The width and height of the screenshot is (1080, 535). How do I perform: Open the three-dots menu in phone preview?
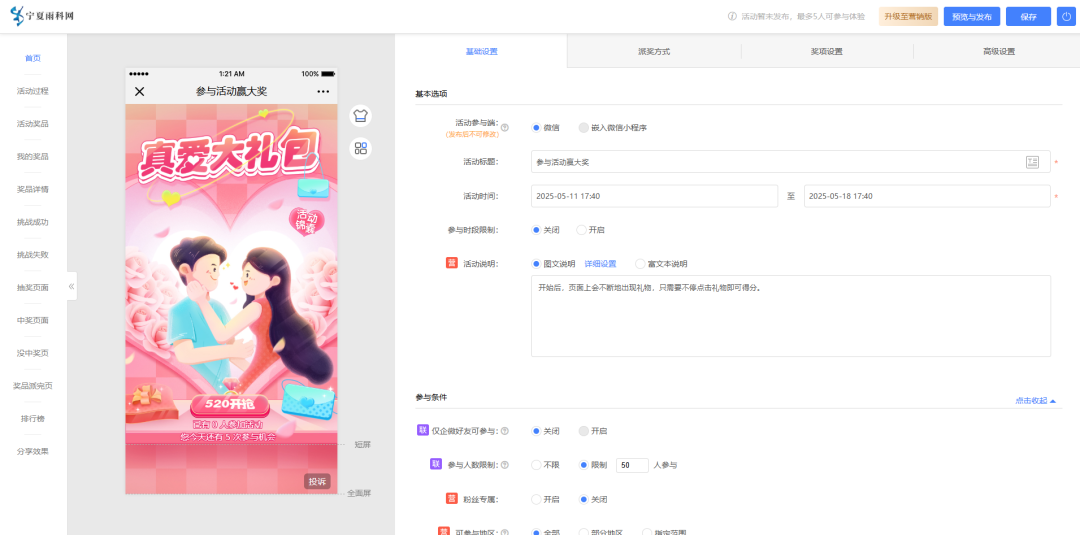pyautogui.click(x=323, y=92)
